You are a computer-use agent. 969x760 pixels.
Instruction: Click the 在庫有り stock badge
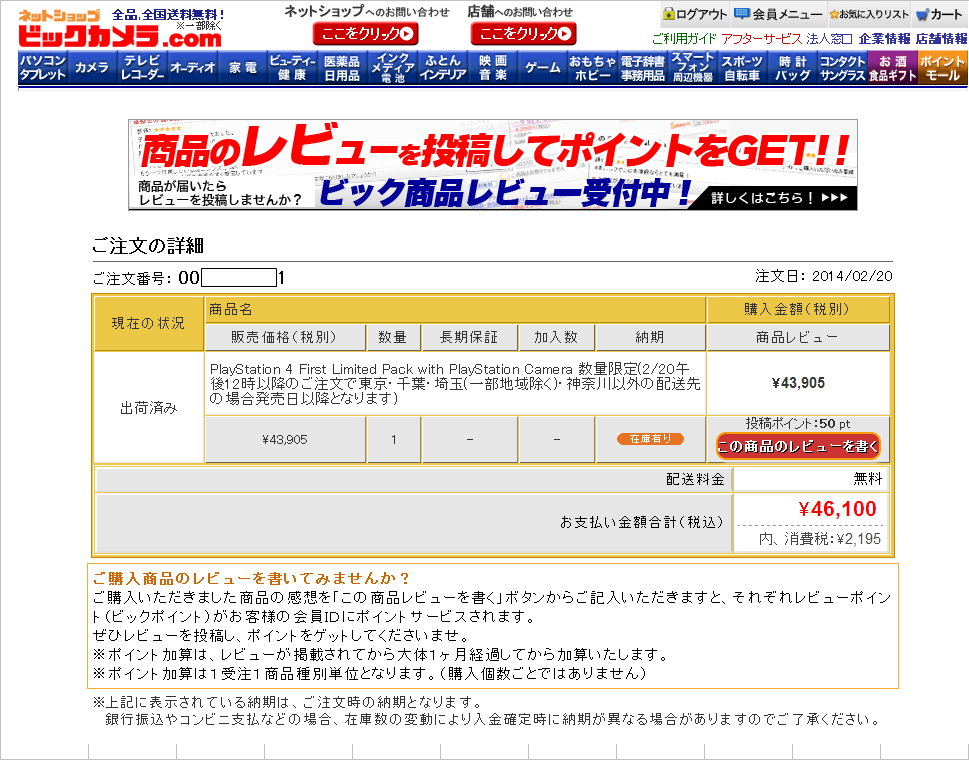point(650,439)
